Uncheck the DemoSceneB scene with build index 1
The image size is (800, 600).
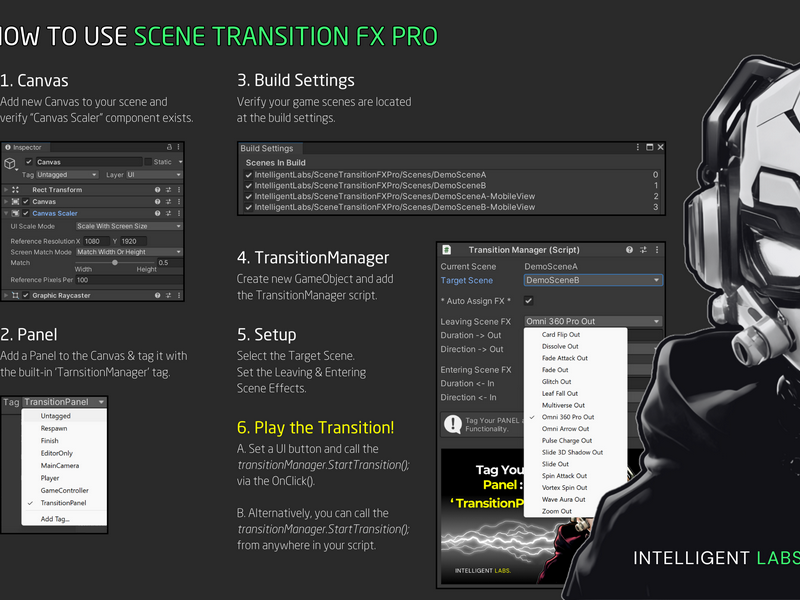248,186
